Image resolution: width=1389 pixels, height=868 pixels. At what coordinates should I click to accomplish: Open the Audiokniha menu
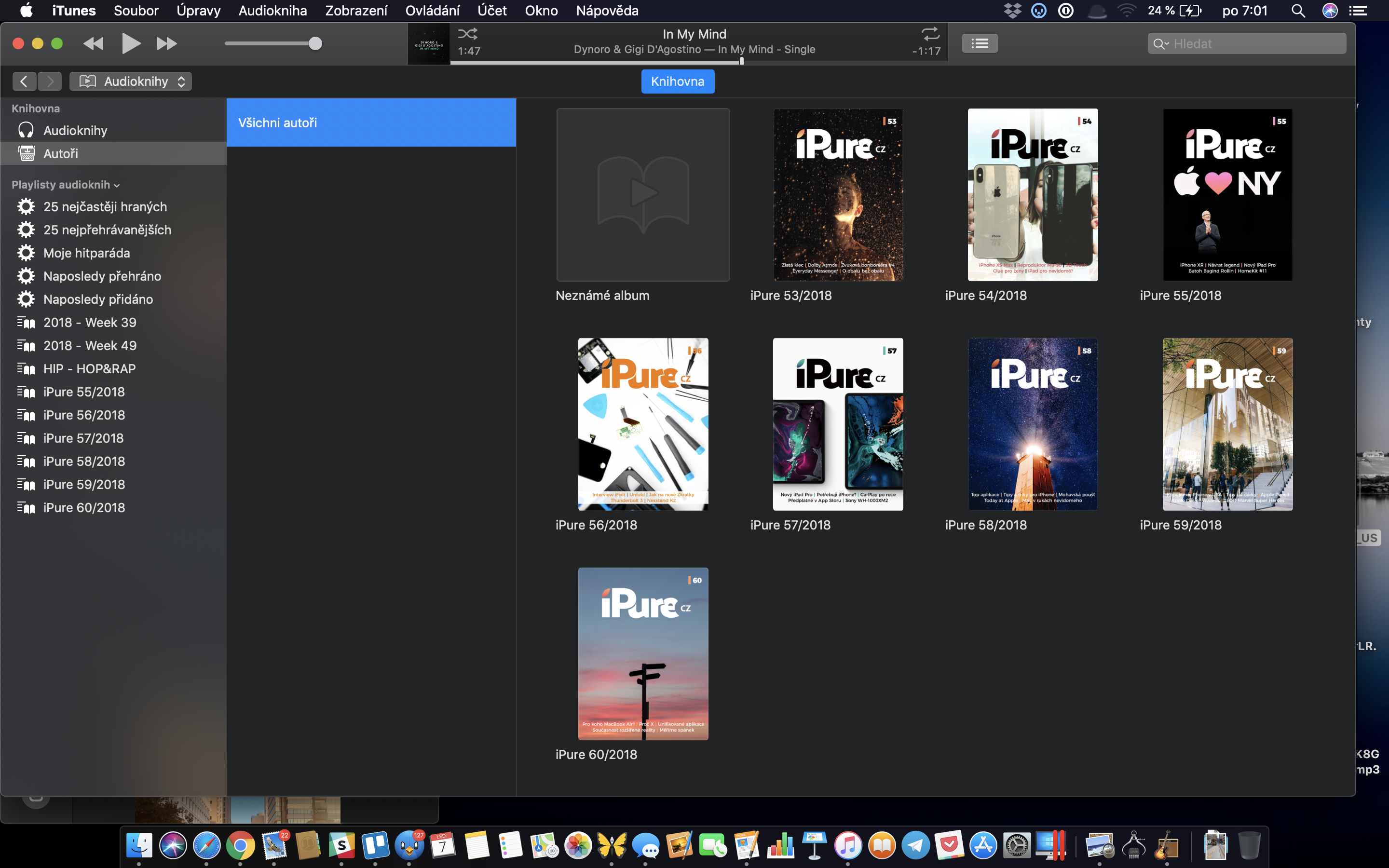point(272,10)
